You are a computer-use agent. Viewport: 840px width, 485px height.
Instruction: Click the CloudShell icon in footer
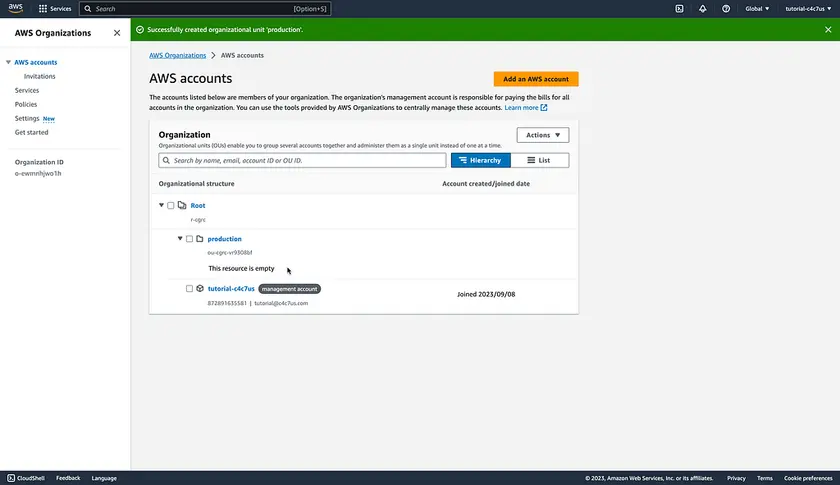pyautogui.click(x=11, y=478)
